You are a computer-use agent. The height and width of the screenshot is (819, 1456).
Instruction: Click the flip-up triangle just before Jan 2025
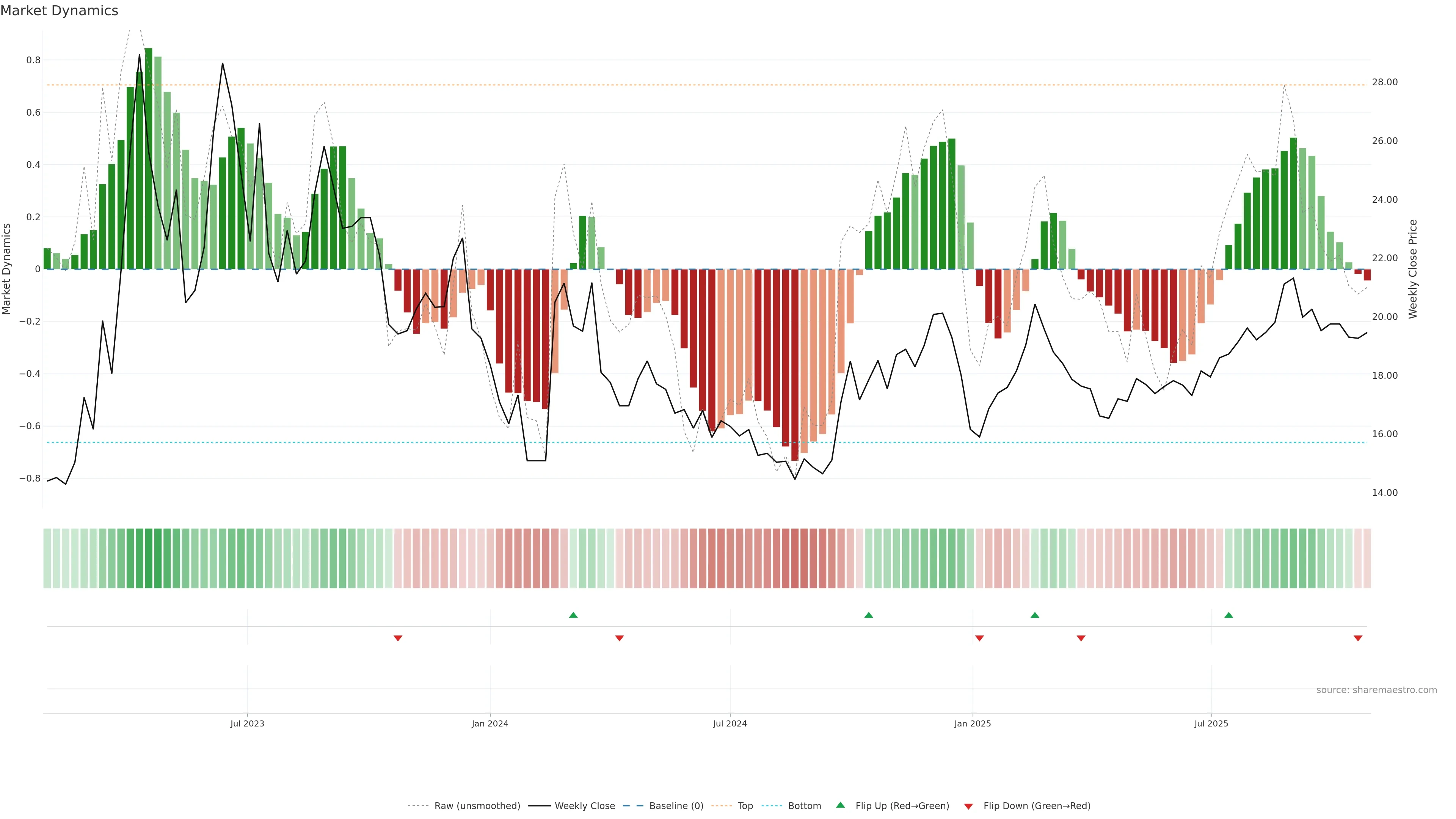[869, 615]
